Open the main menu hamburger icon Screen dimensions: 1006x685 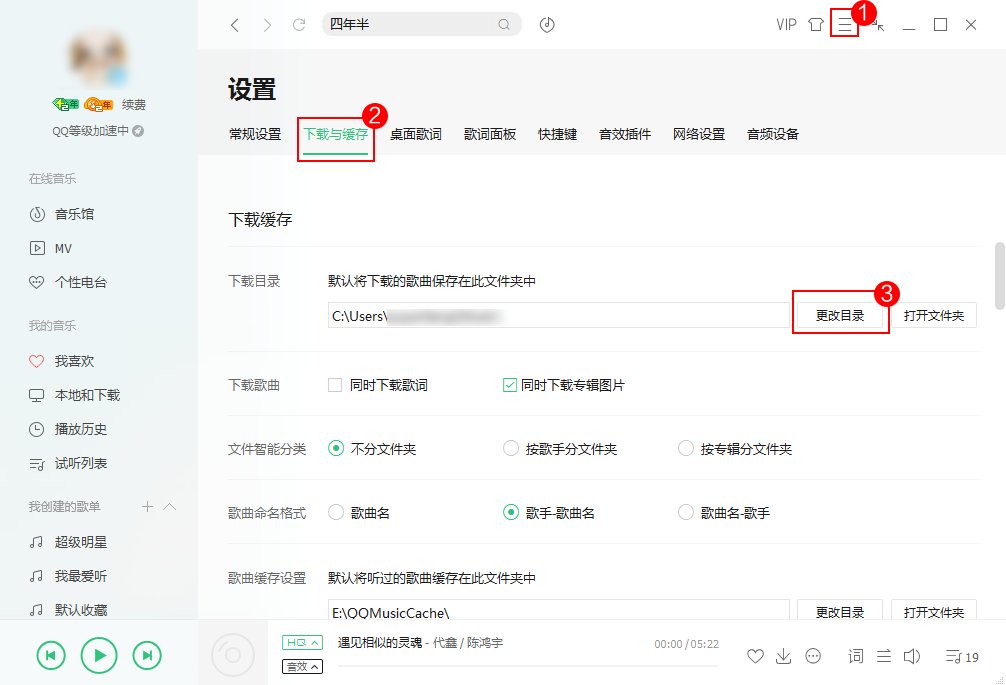click(844, 24)
